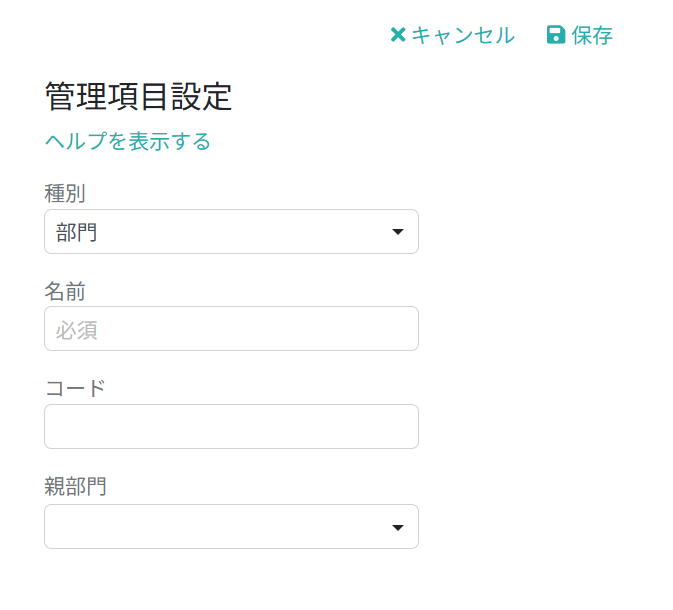Click the X icon beside キャンセル
The height and width of the screenshot is (610, 673).
click(397, 35)
